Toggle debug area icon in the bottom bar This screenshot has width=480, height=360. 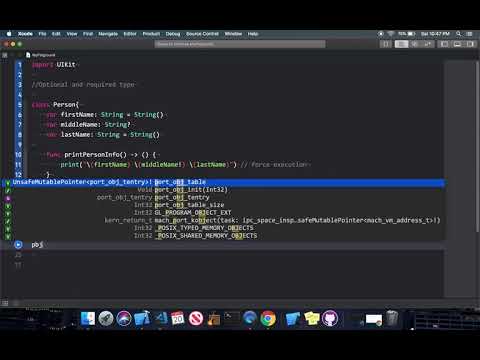tap(5, 303)
